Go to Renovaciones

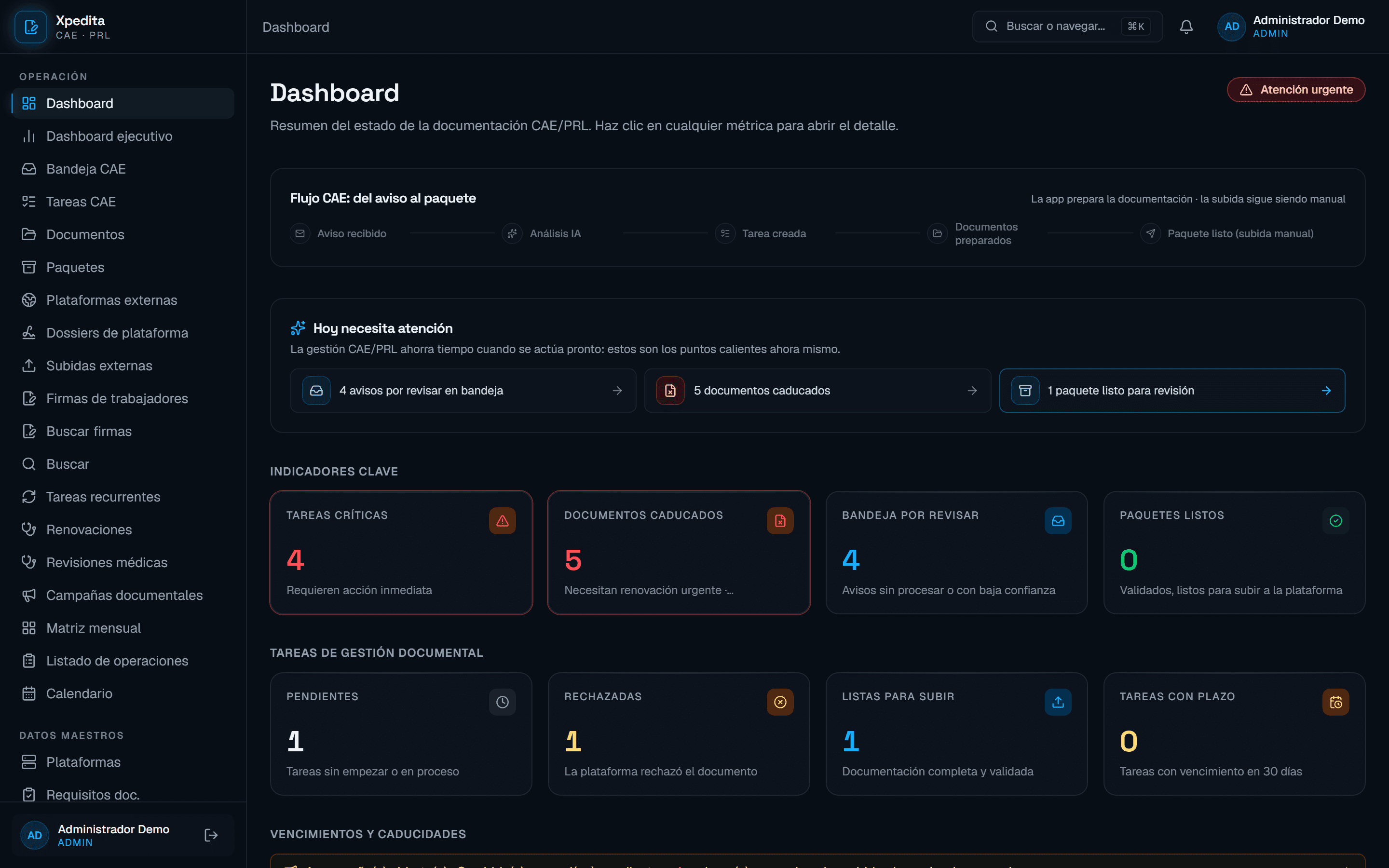coord(123,530)
